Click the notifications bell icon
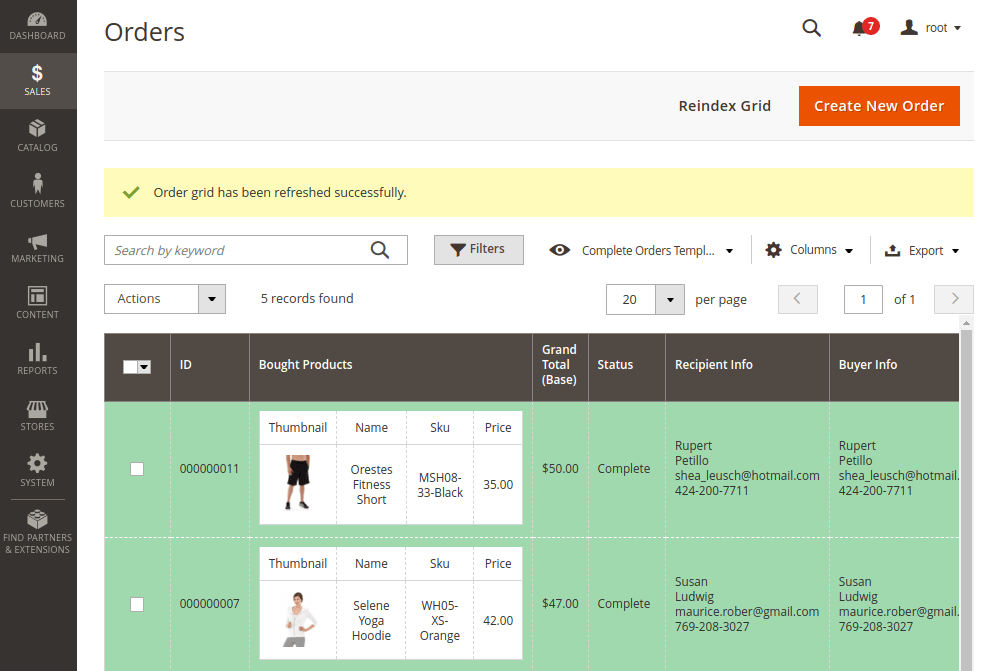This screenshot has width=1000, height=671. [859, 28]
